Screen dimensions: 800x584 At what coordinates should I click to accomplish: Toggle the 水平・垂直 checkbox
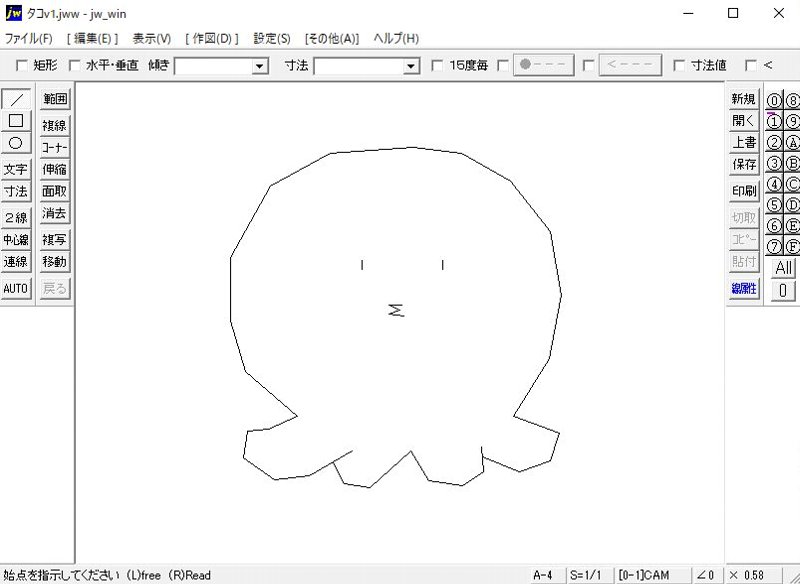74,65
